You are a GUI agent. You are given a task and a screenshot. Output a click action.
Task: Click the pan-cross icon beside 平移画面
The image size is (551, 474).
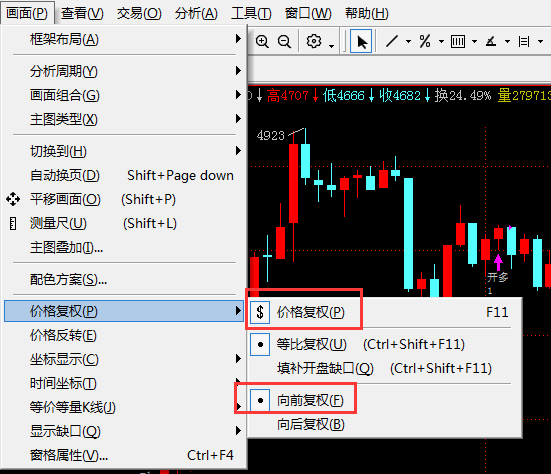coord(13,199)
